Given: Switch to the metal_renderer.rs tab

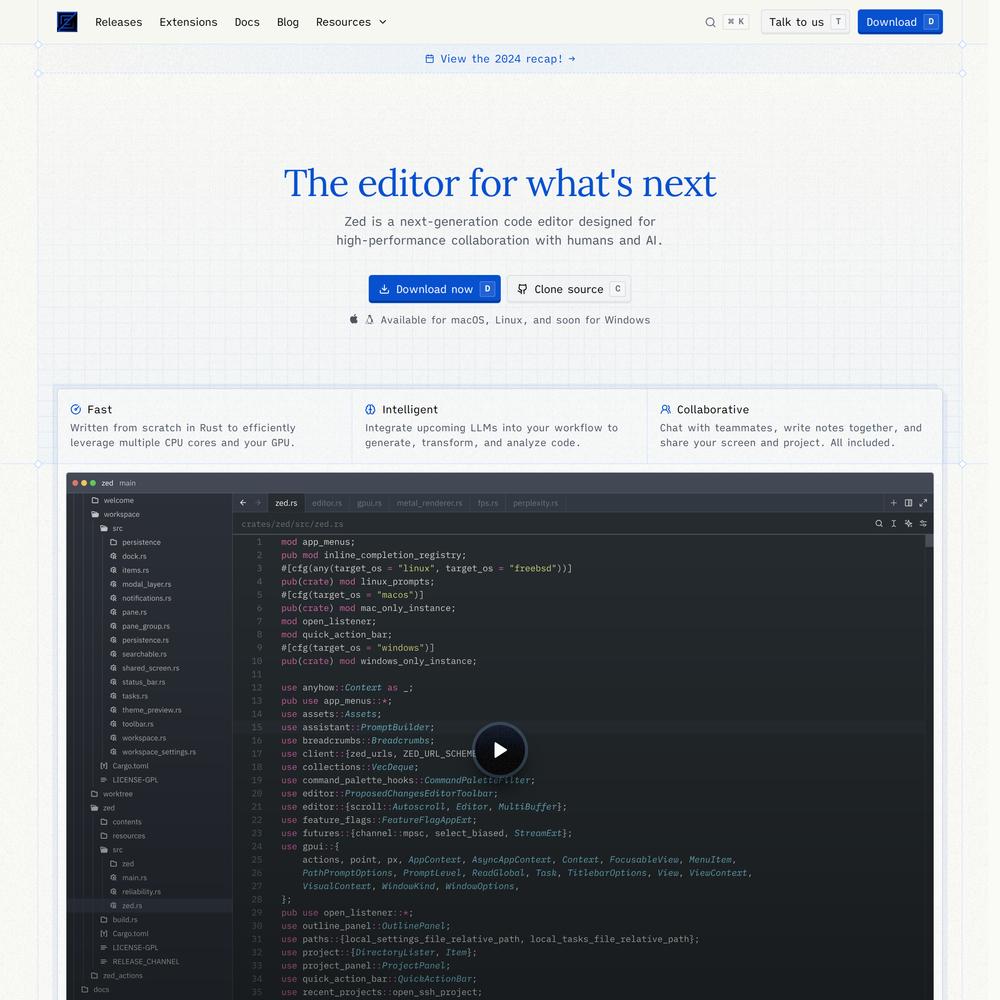Looking at the screenshot, I should pyautogui.click(x=429, y=503).
